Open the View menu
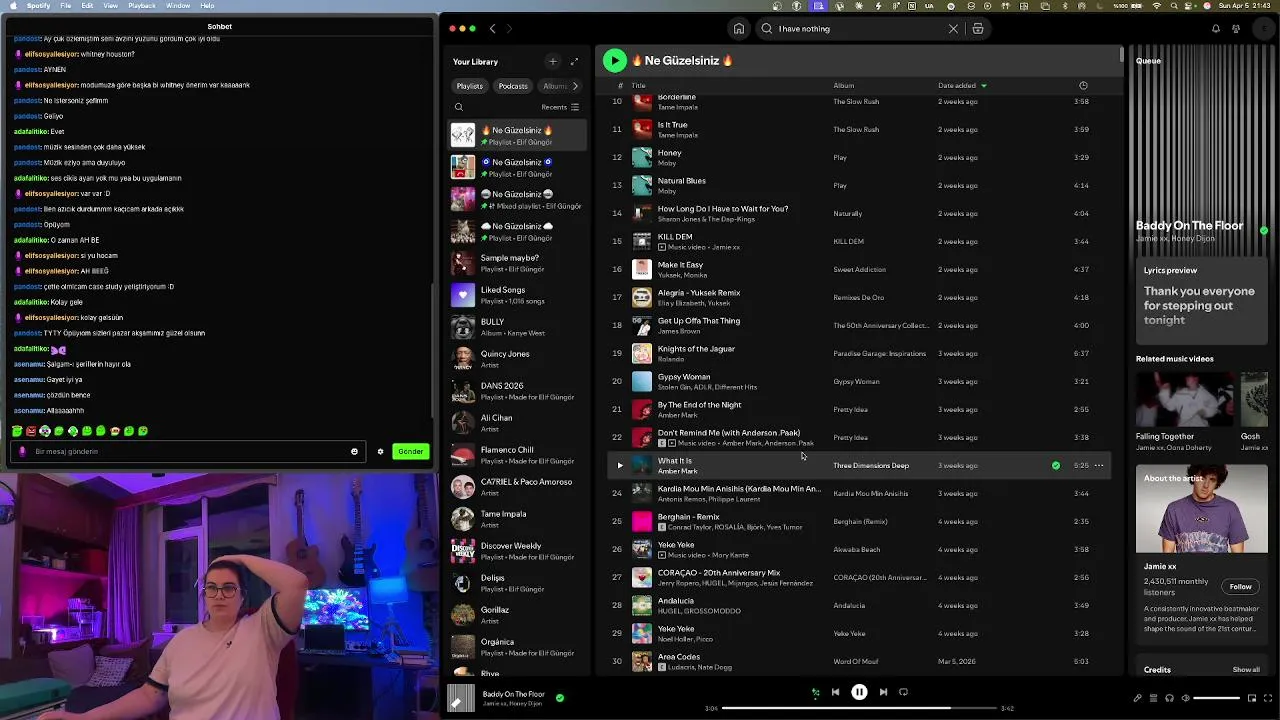1280x720 pixels. click(x=110, y=6)
